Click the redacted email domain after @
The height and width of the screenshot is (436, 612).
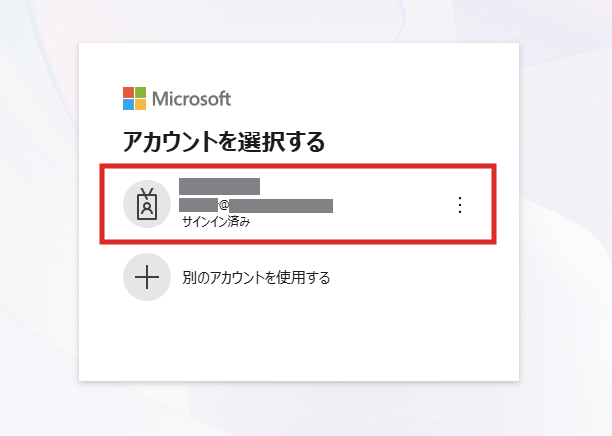pyautogui.click(x=281, y=205)
